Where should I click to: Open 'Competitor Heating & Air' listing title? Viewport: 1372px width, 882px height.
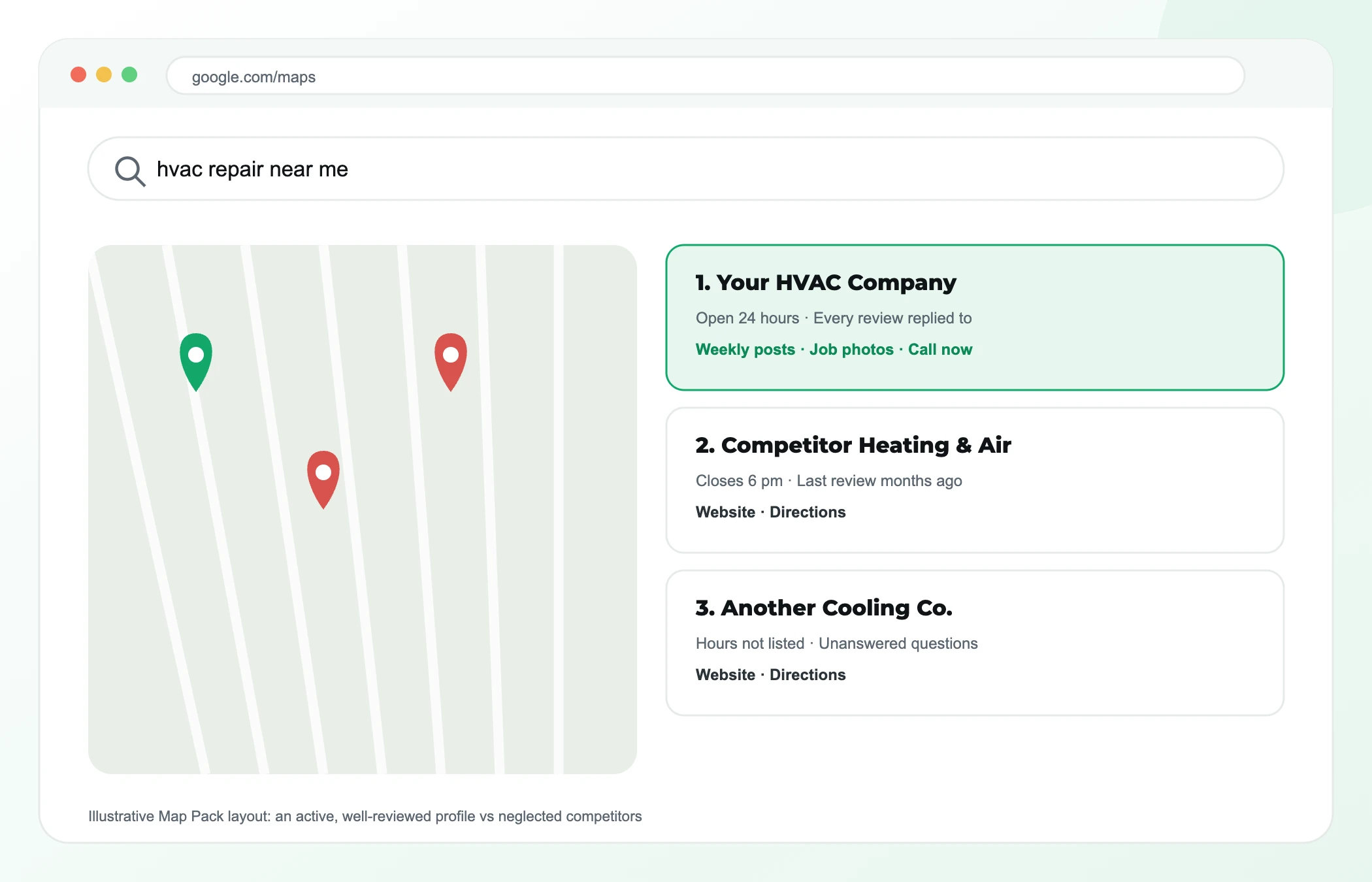853,445
